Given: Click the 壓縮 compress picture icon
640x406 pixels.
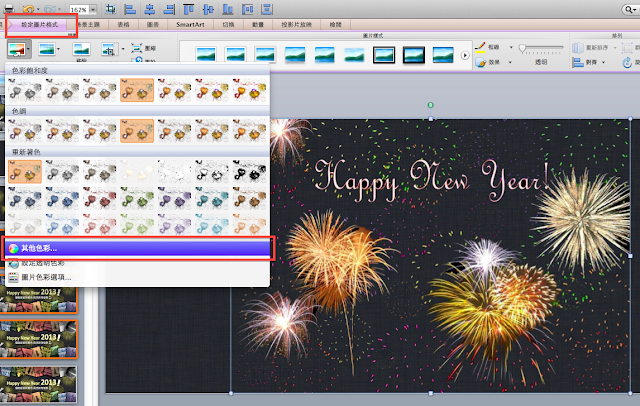Looking at the screenshot, I should point(136,48).
